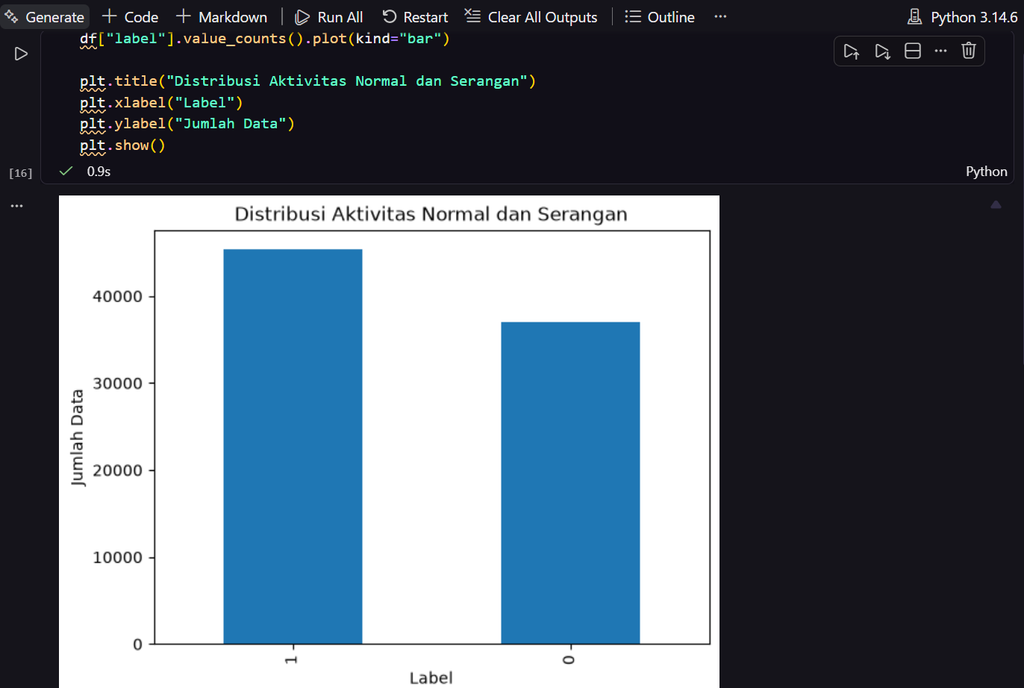Add a new Code cell

[x=131, y=17]
